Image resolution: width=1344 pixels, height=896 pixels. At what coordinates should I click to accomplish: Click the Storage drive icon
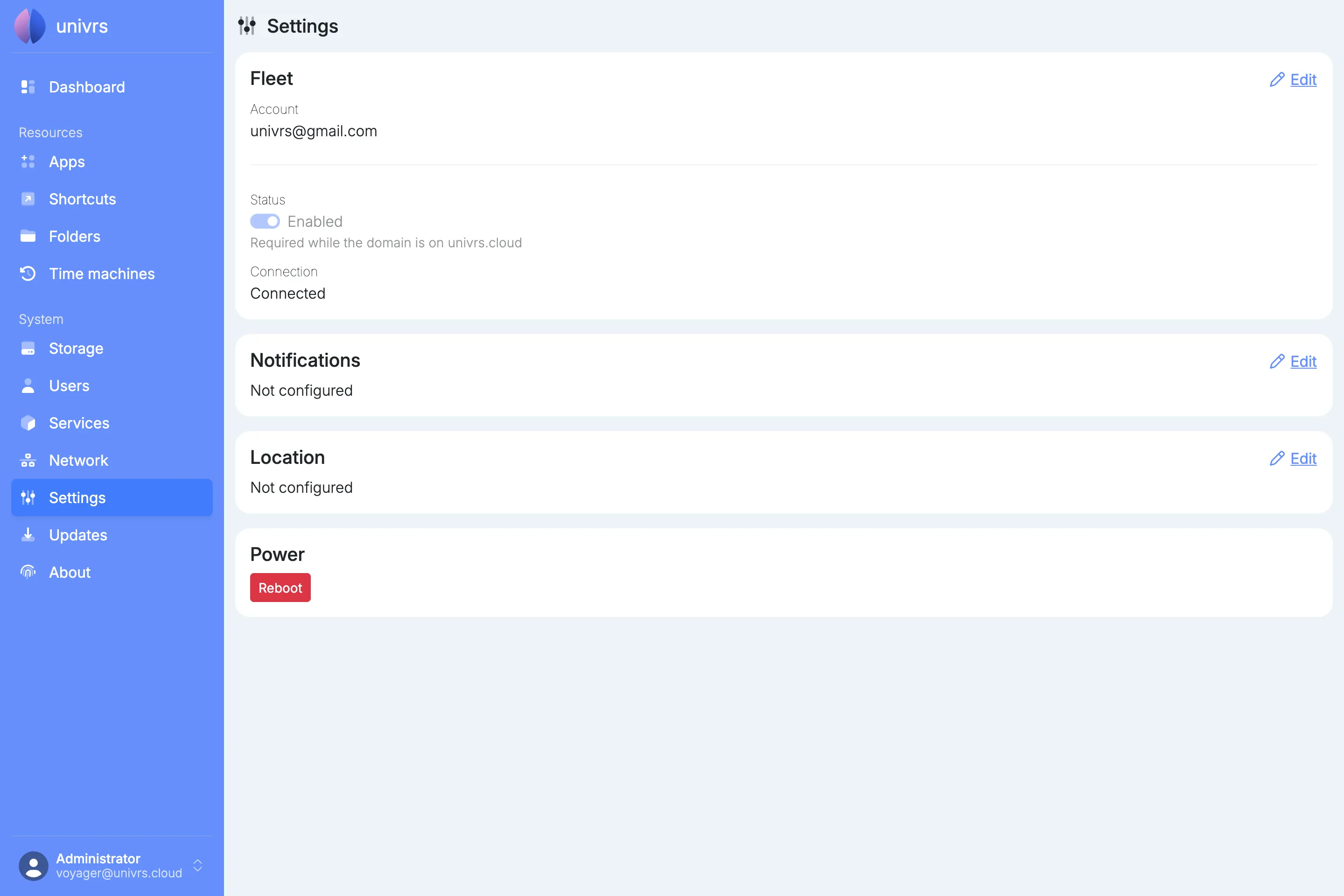click(28, 348)
